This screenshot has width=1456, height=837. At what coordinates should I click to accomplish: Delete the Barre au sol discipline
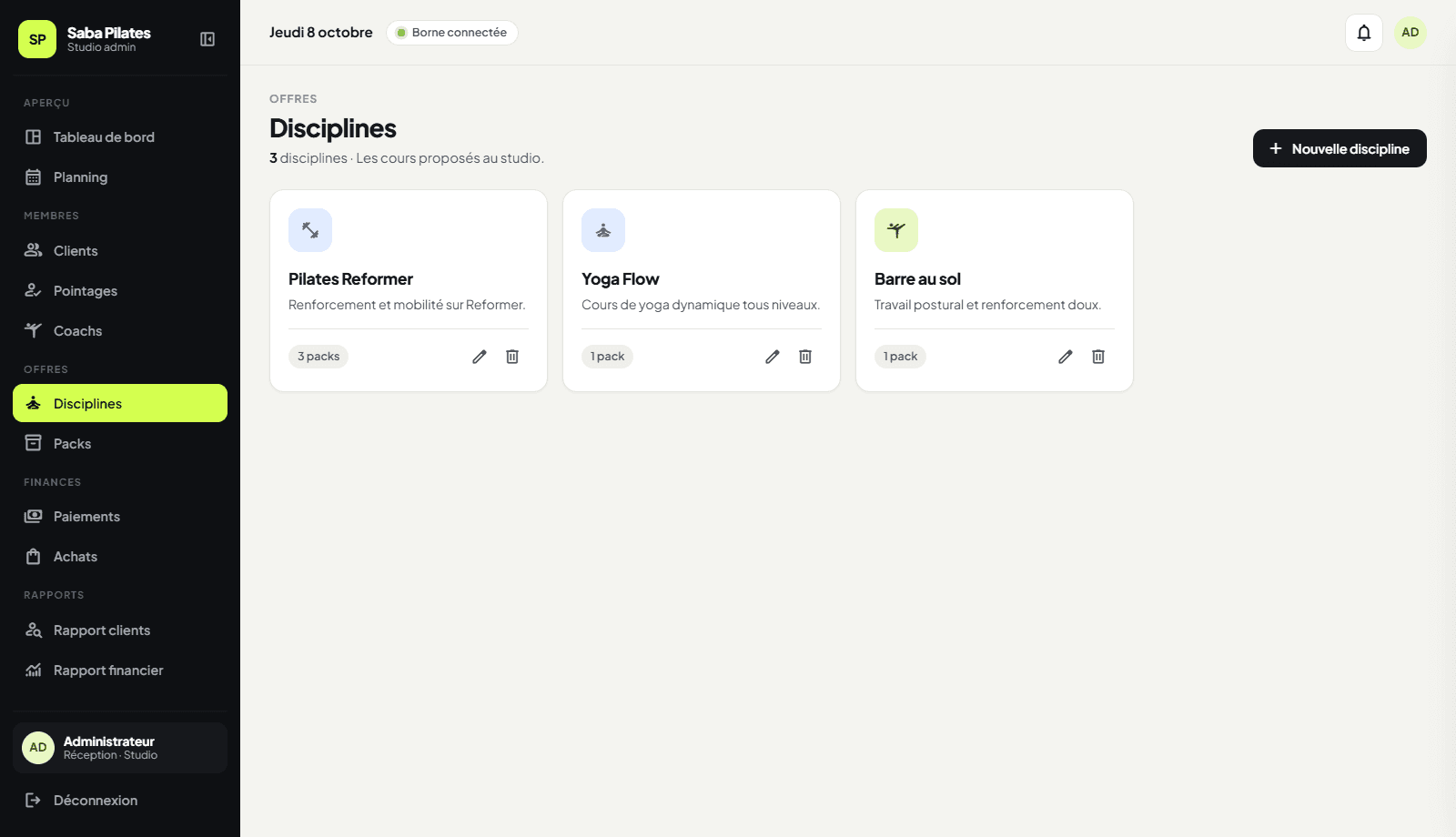coord(1098,357)
